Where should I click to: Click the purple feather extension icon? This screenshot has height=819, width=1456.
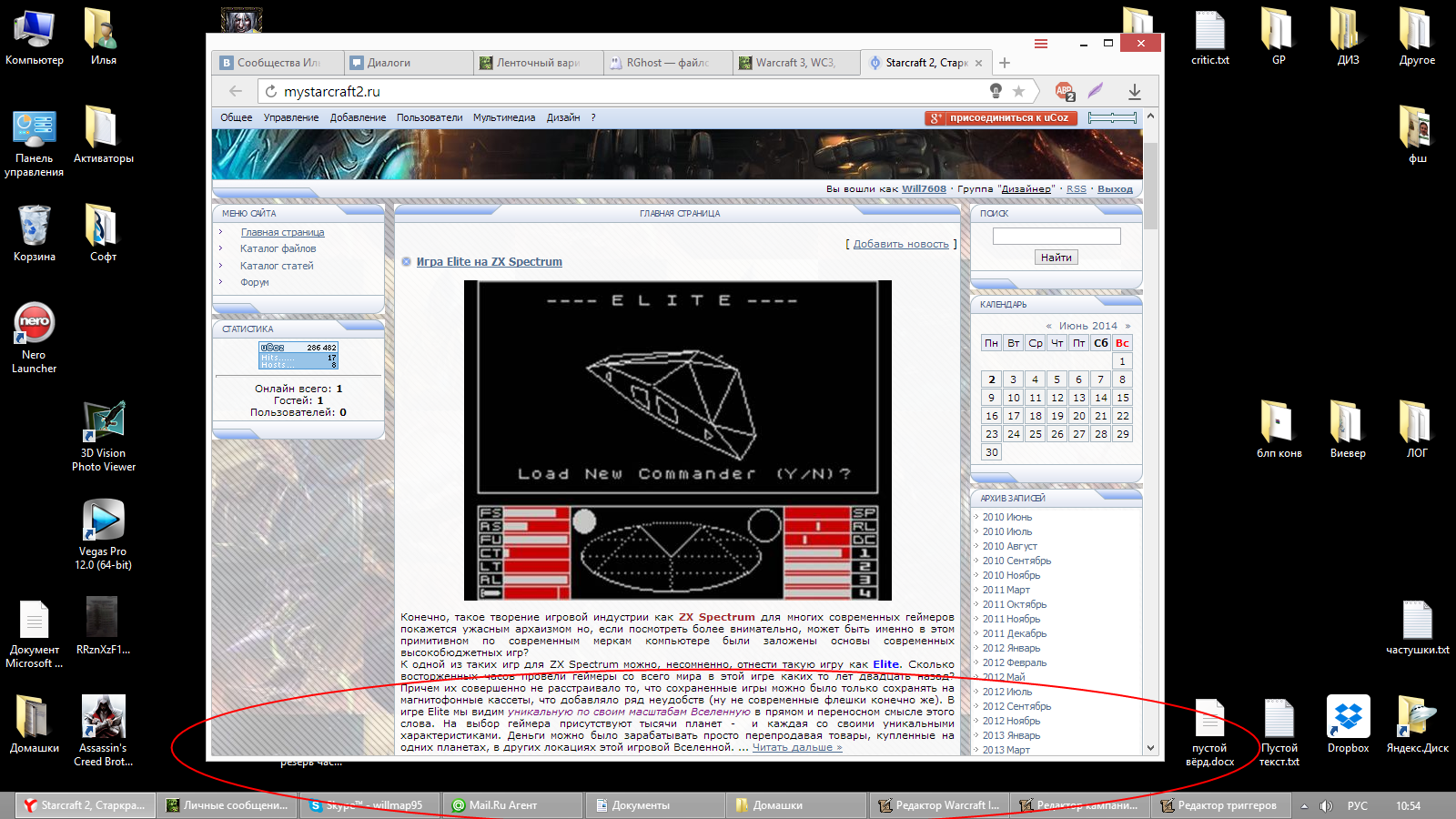pyautogui.click(x=1096, y=91)
